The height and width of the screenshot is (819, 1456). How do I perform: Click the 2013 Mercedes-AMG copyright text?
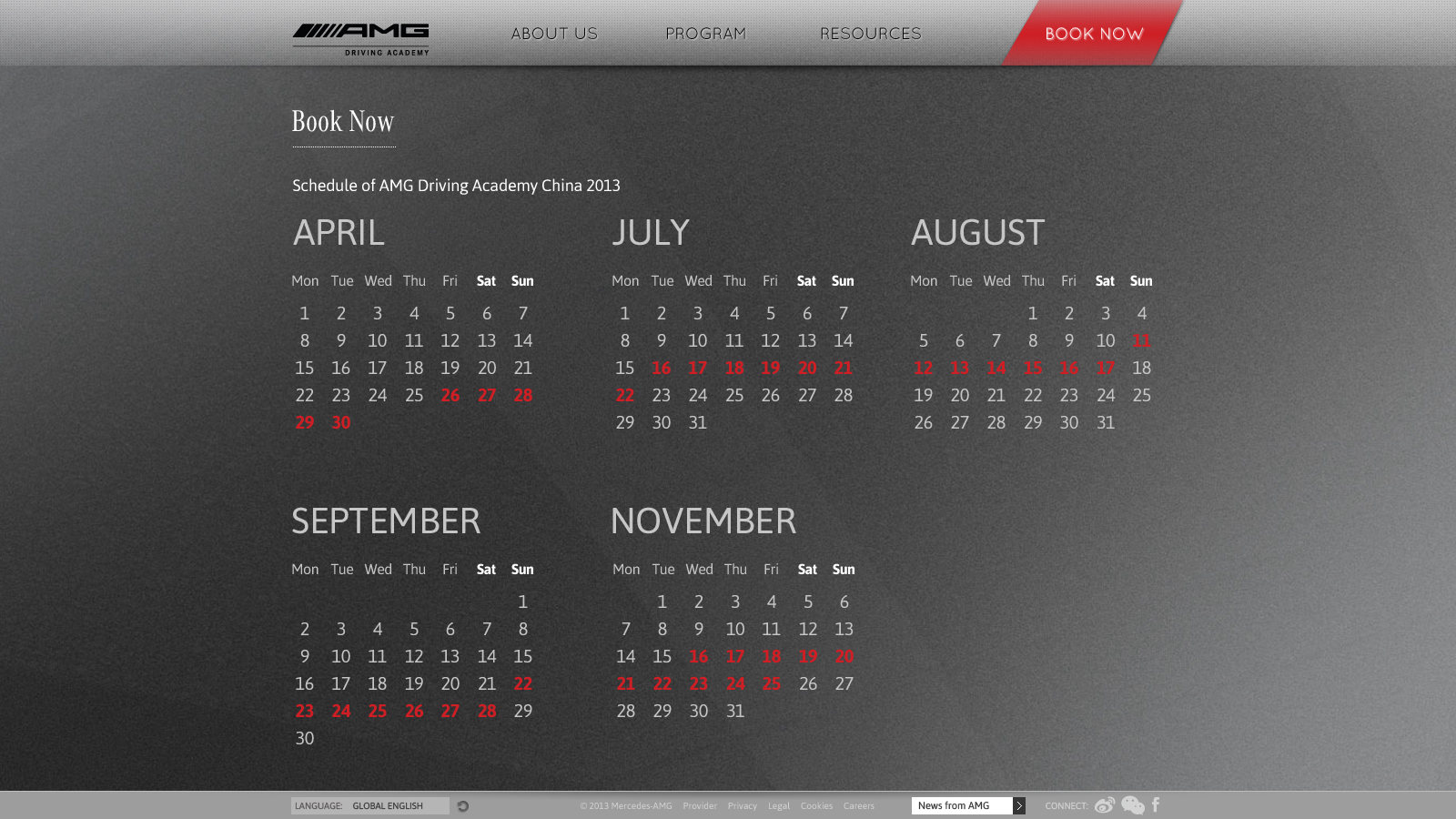[x=626, y=806]
